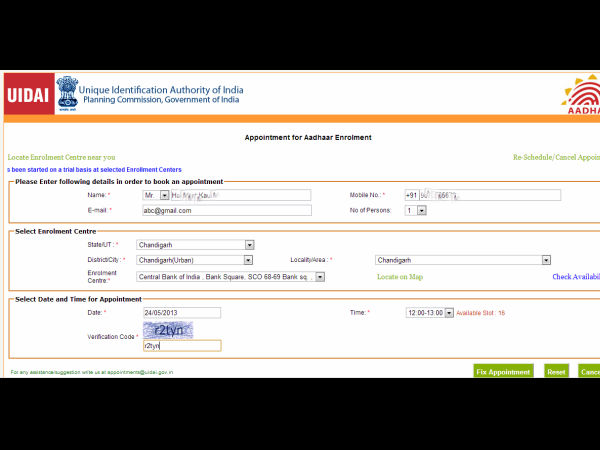Click the Aadhaar sun logo
This screenshot has width=600, height=450.
point(579,97)
